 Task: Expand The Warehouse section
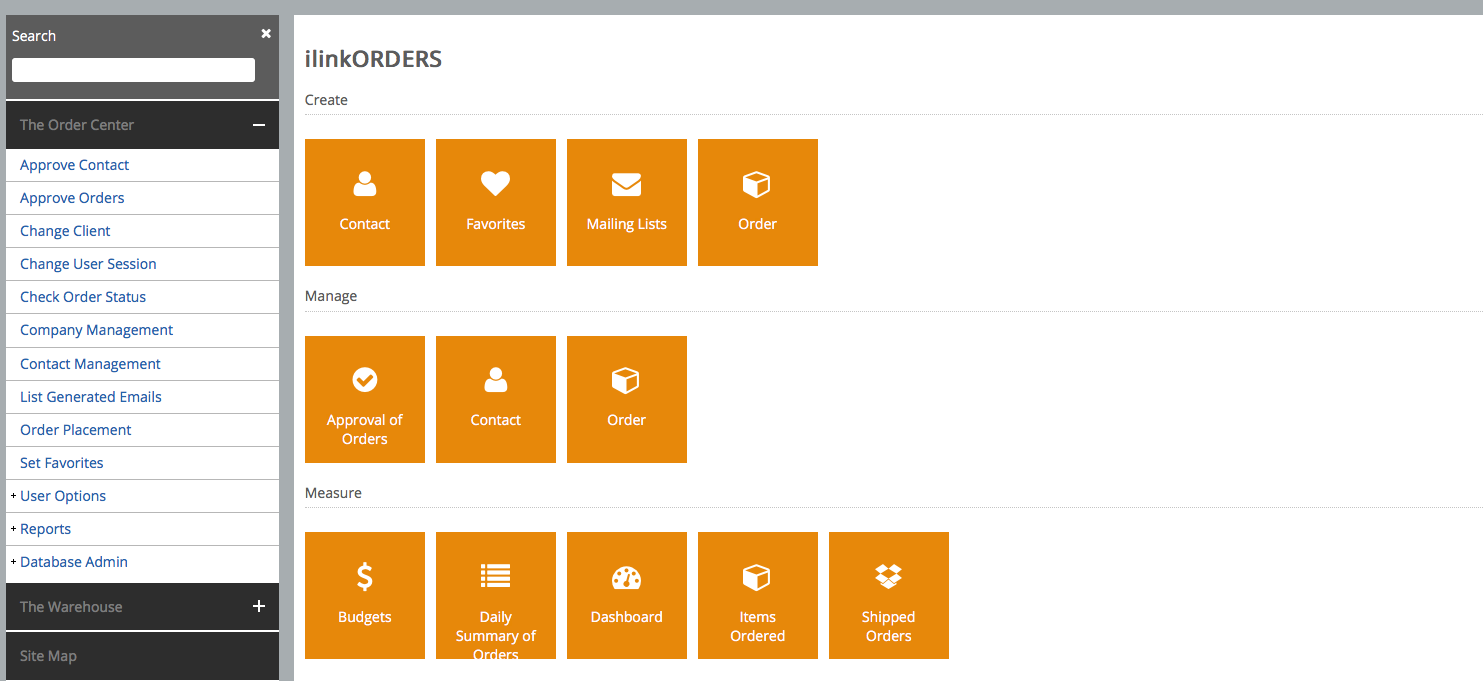pos(259,606)
